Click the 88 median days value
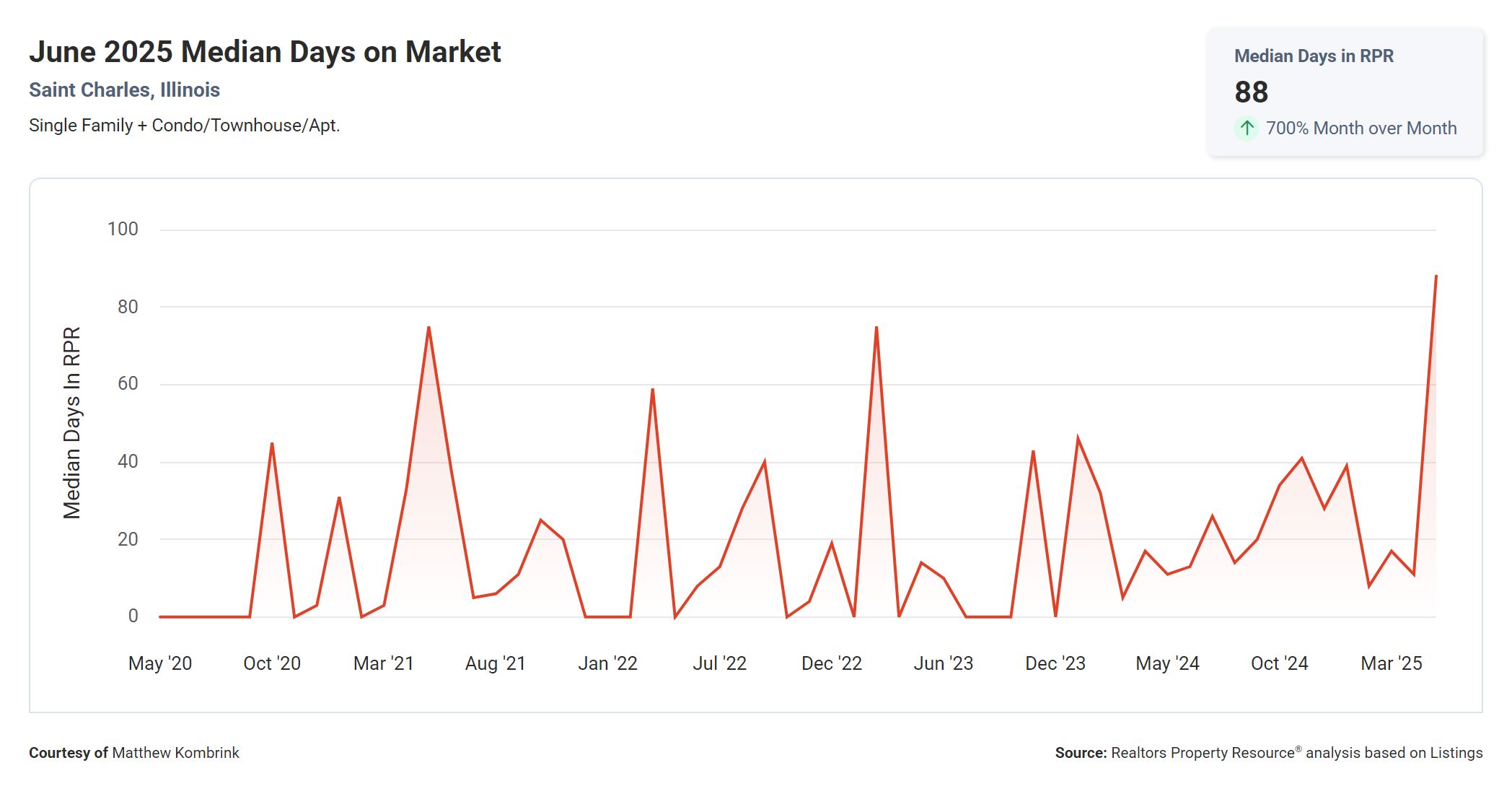This screenshot has width=1512, height=794. [1251, 92]
